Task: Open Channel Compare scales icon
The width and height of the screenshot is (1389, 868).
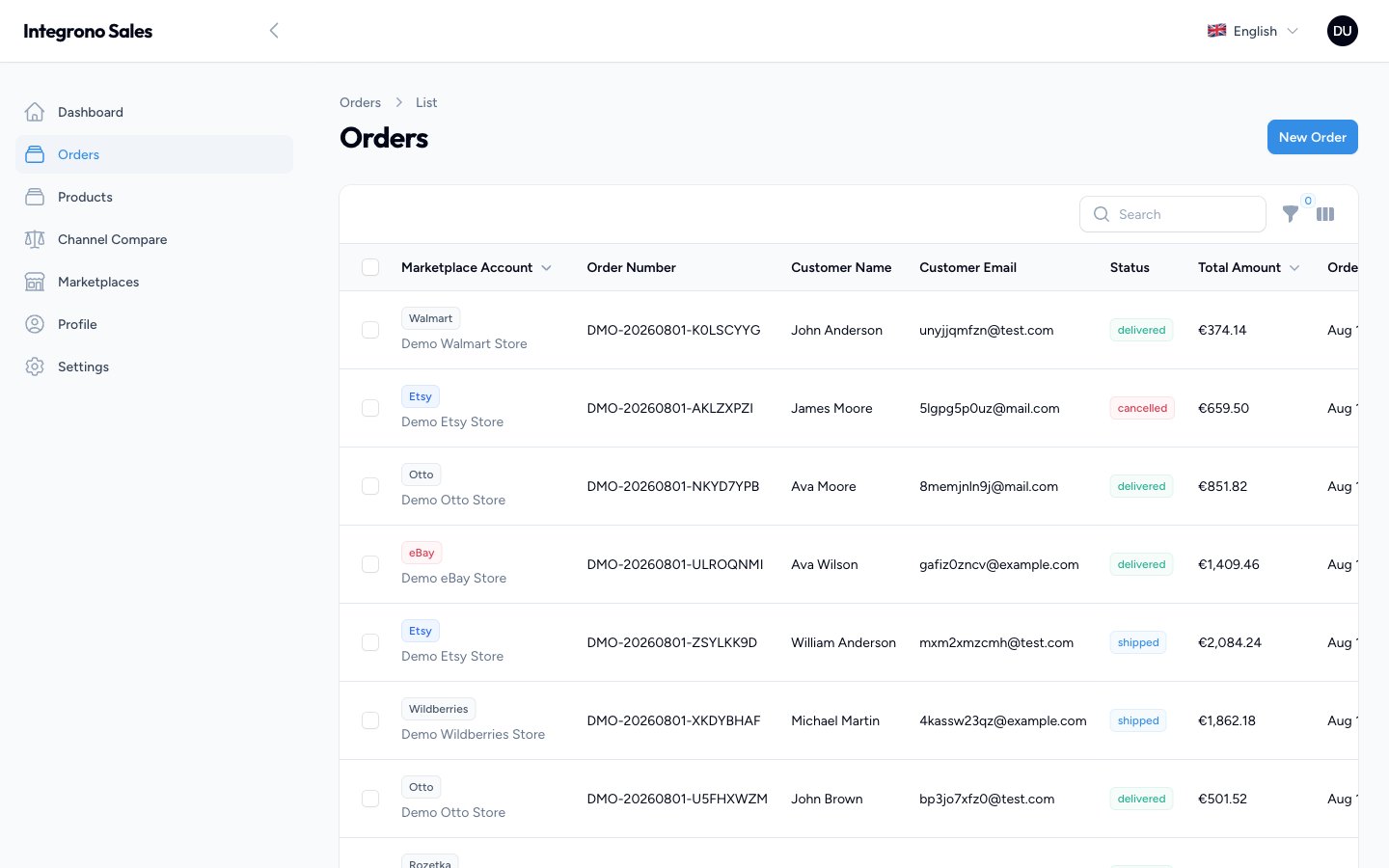Action: [35, 239]
